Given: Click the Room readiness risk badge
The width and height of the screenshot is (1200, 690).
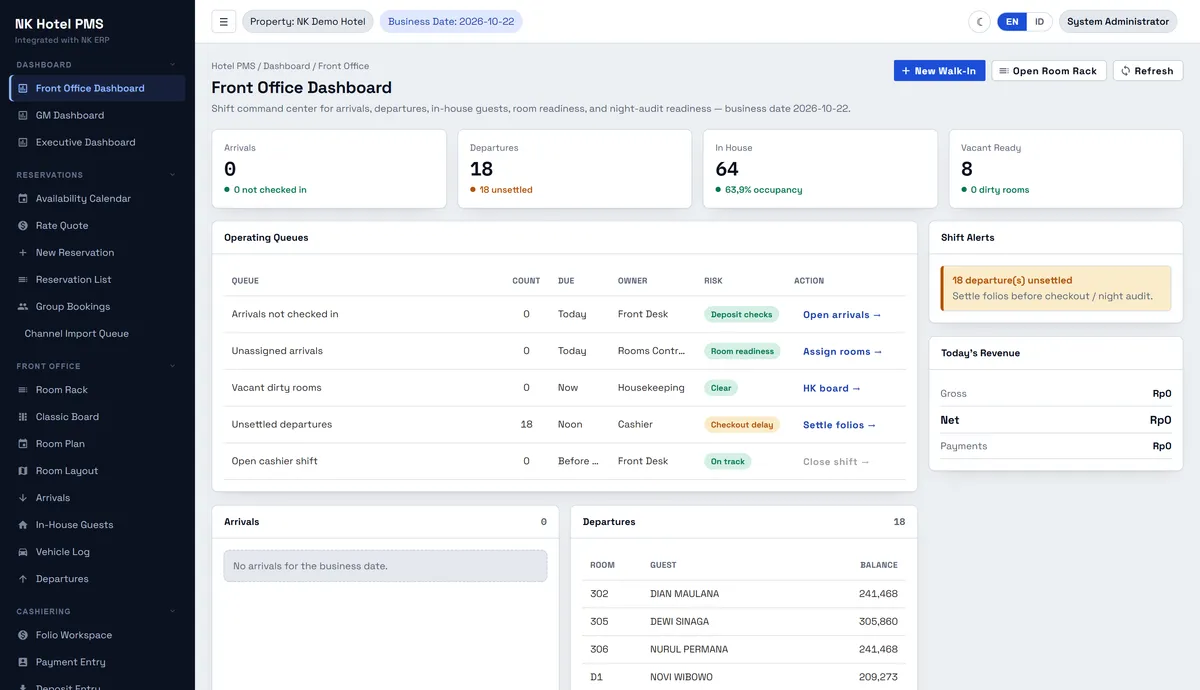Looking at the screenshot, I should [742, 352].
